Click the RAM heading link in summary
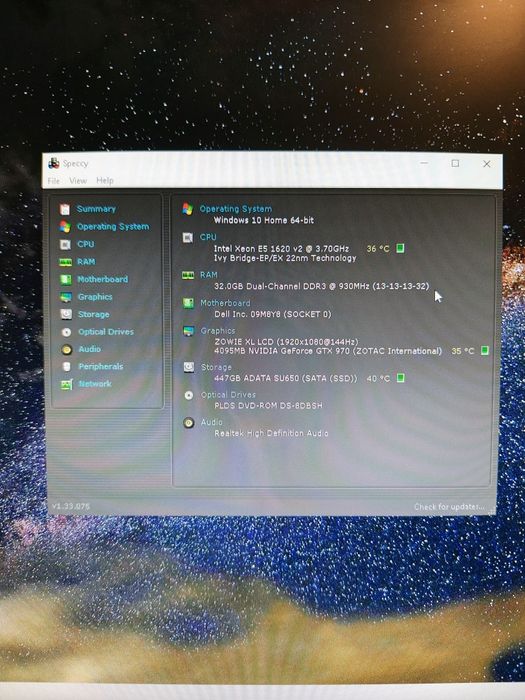 [208, 275]
